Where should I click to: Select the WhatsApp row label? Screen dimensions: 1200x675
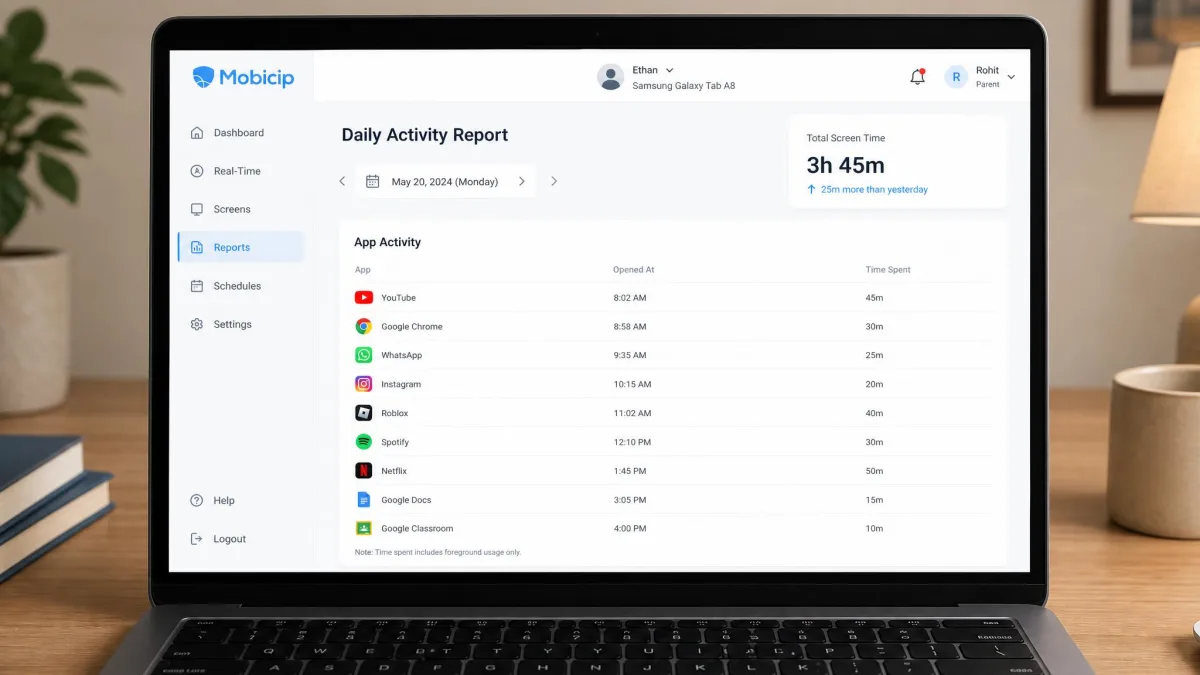pyautogui.click(x=402, y=356)
